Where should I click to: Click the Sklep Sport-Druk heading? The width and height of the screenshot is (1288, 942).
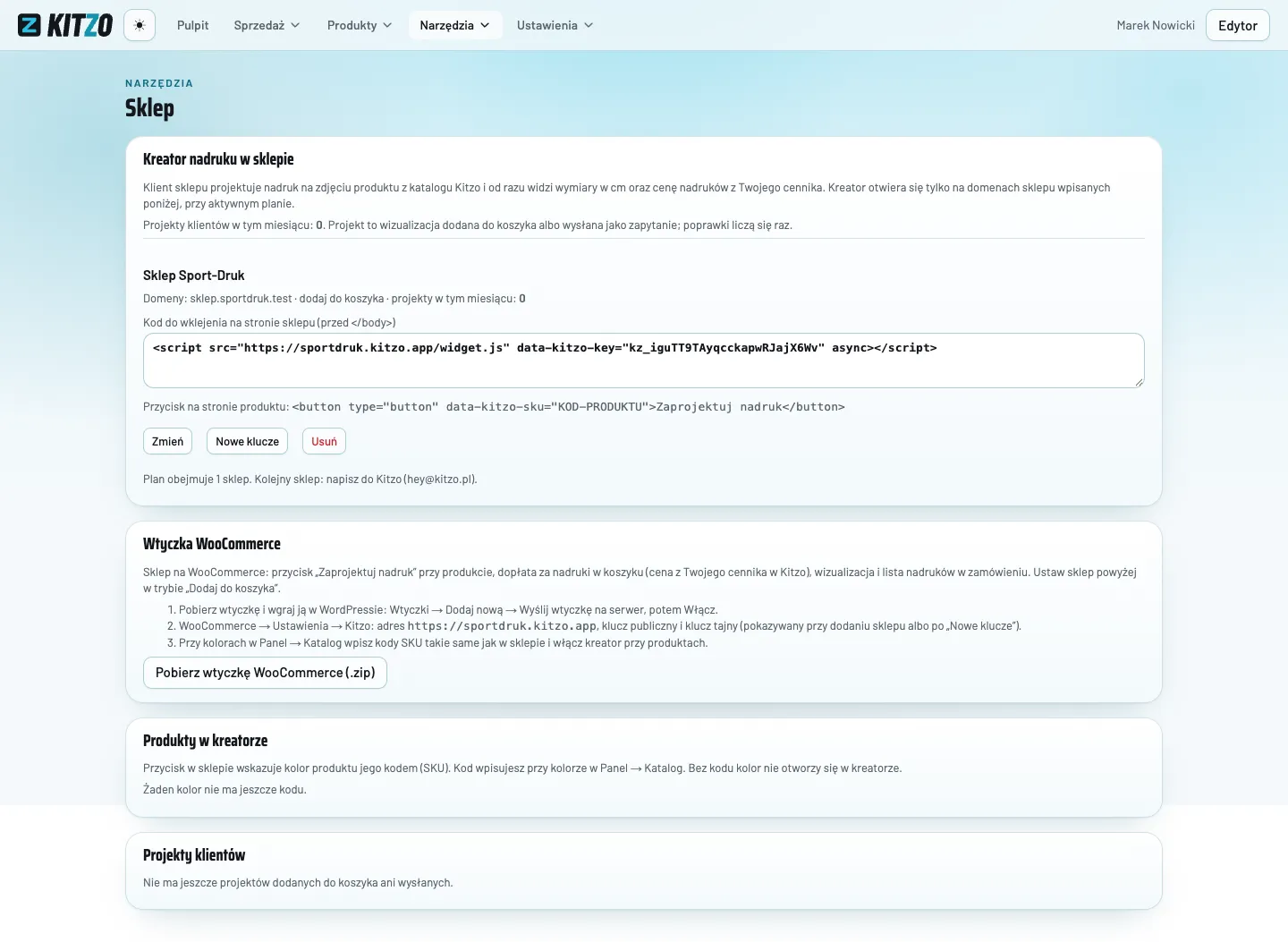[194, 276]
